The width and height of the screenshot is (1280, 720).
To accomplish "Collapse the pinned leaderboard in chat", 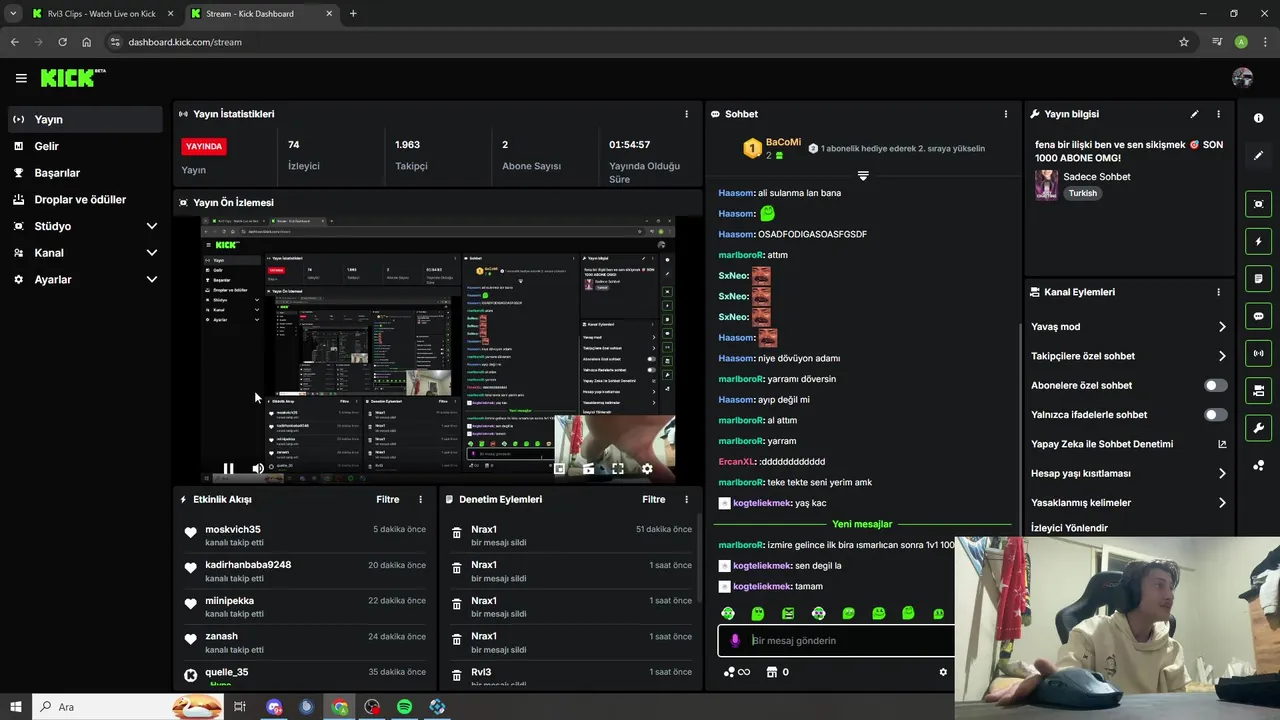I will tap(863, 175).
